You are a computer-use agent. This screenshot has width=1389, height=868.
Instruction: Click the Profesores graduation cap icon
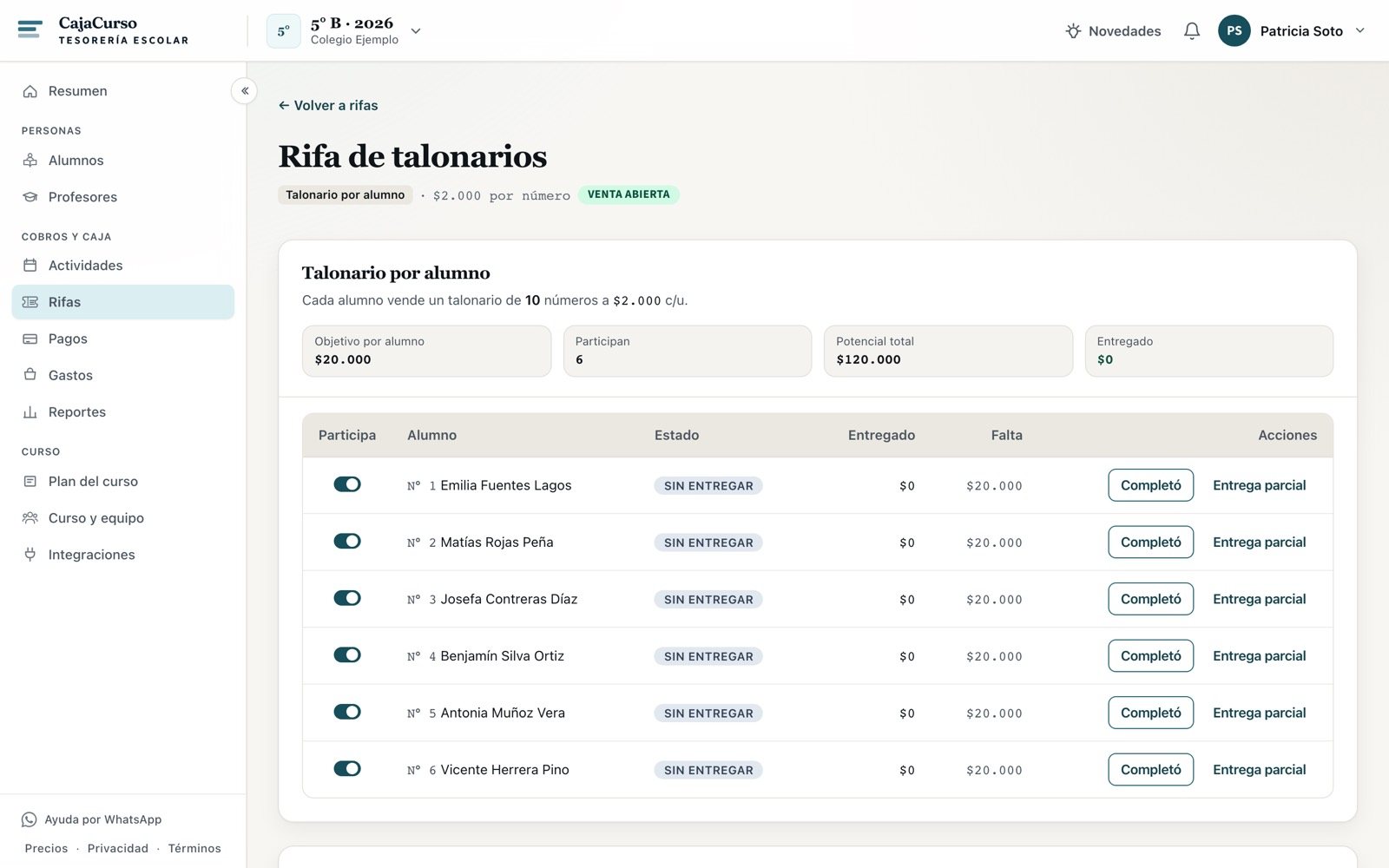30,197
